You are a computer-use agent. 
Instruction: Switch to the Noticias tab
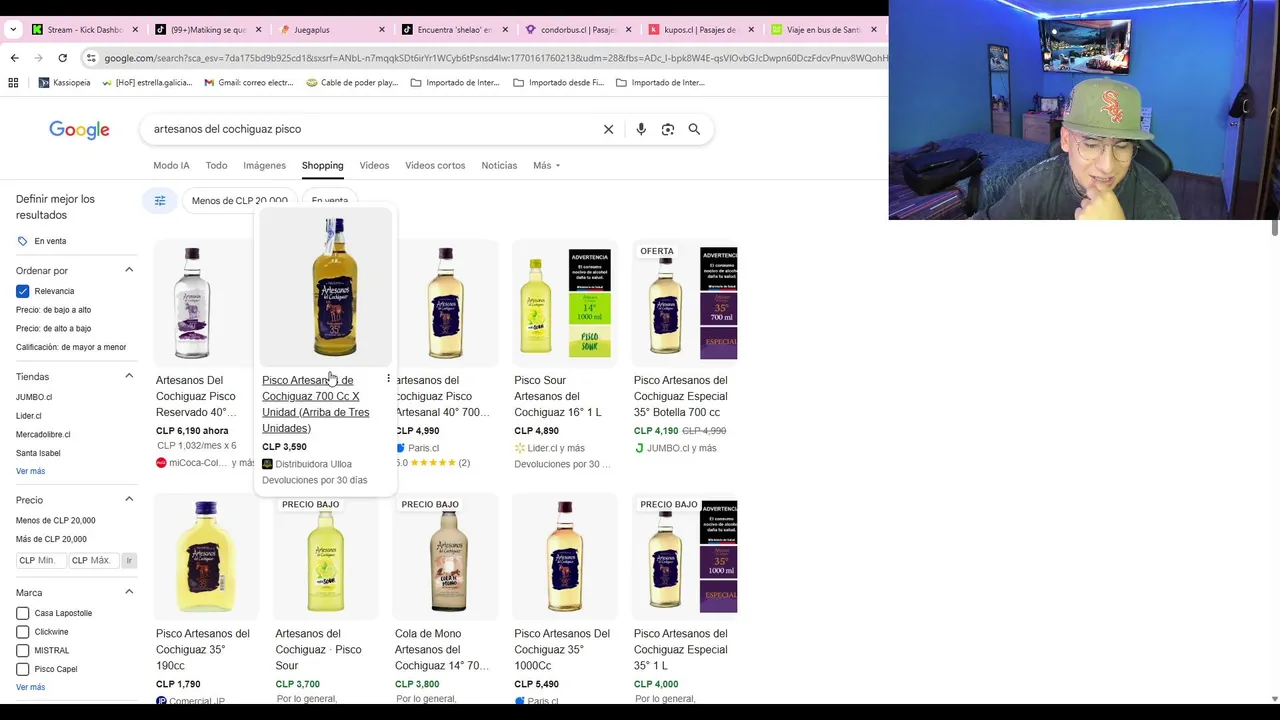click(x=499, y=165)
